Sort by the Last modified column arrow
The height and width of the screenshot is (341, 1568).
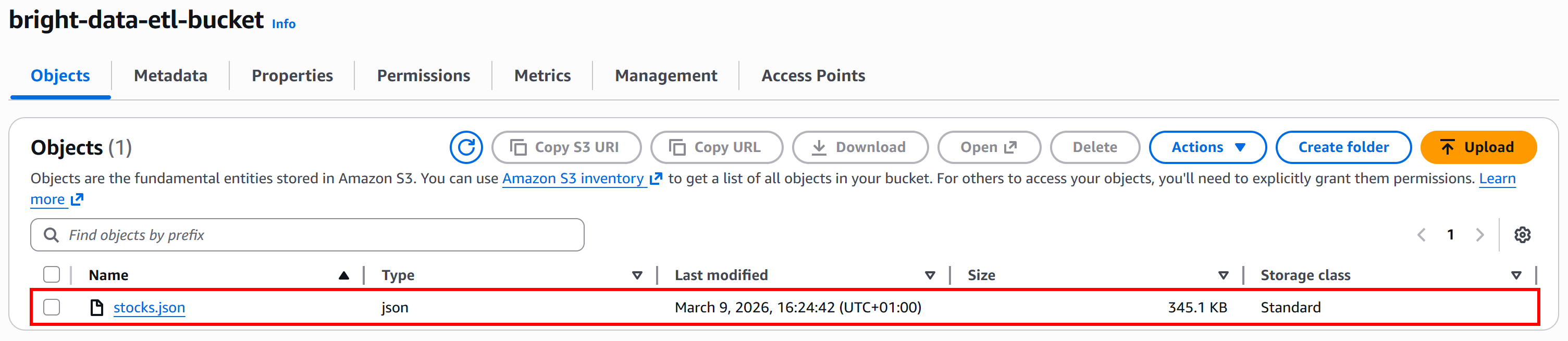point(930,275)
